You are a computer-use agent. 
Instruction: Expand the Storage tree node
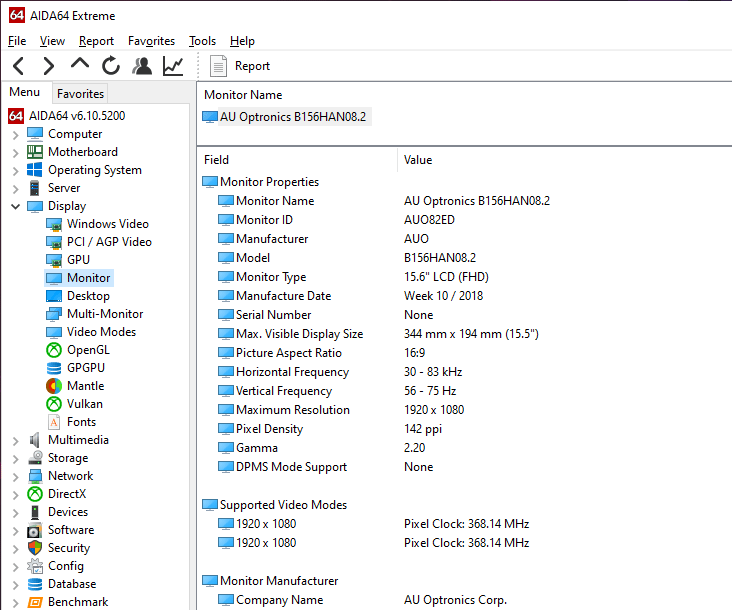15,459
